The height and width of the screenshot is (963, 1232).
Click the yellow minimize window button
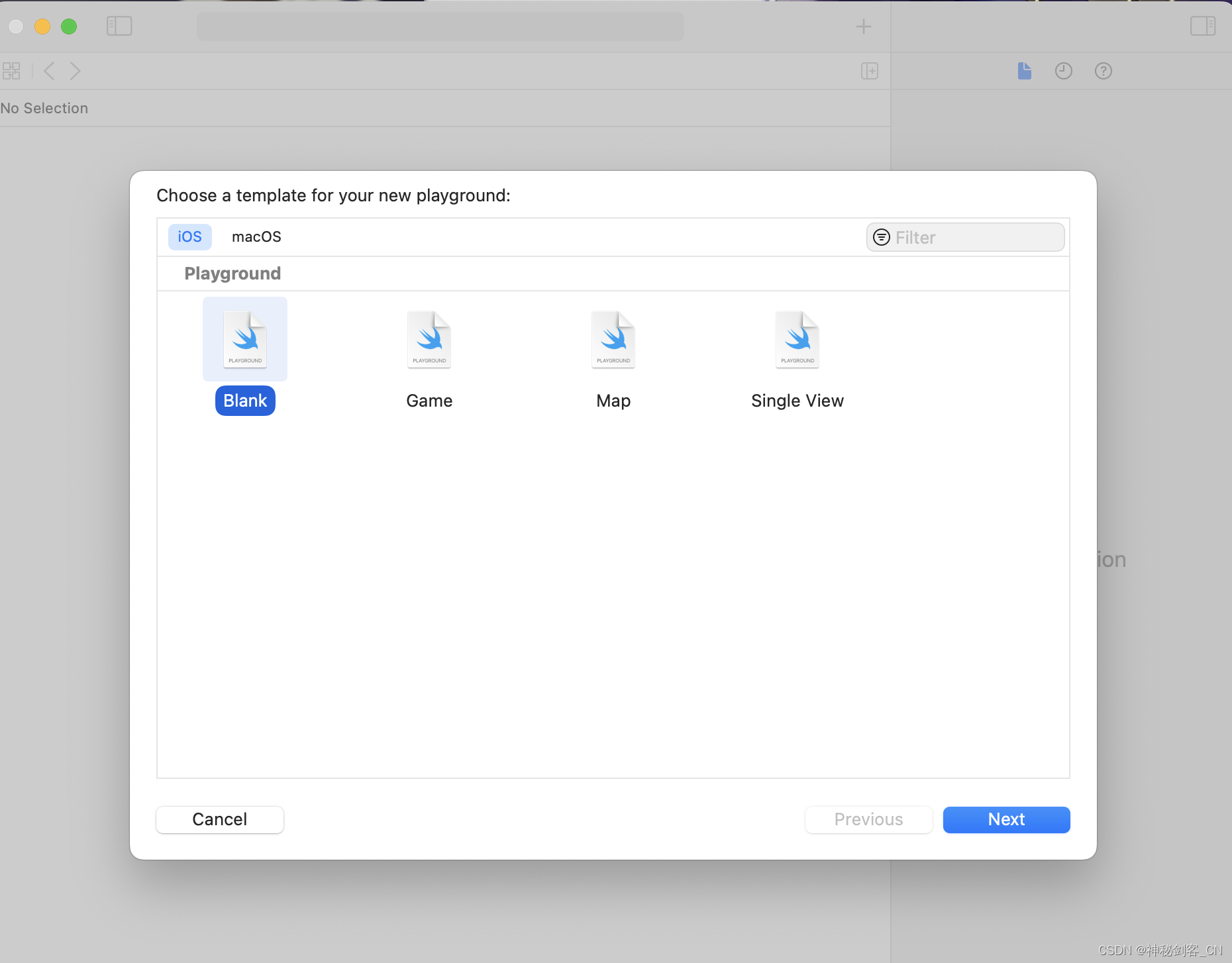click(x=42, y=26)
